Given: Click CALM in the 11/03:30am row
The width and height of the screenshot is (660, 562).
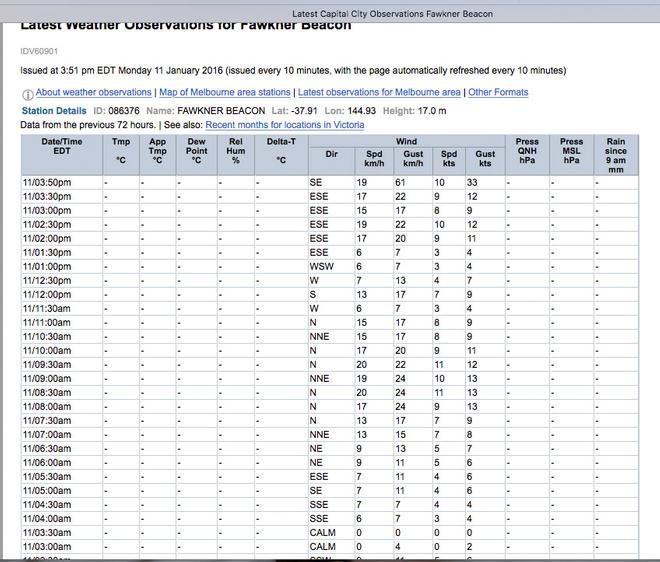Looking at the screenshot, I should [322, 533].
